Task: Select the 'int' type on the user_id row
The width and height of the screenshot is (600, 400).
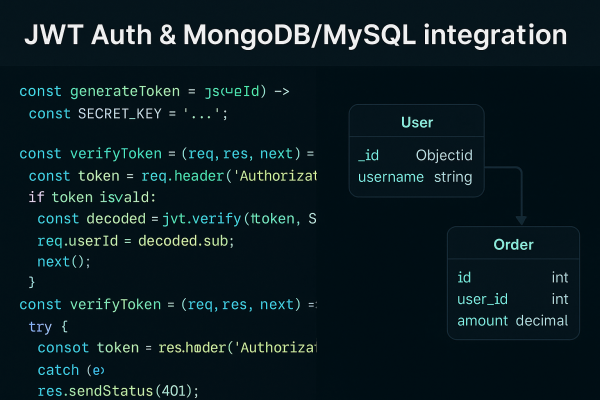Action: click(x=560, y=299)
